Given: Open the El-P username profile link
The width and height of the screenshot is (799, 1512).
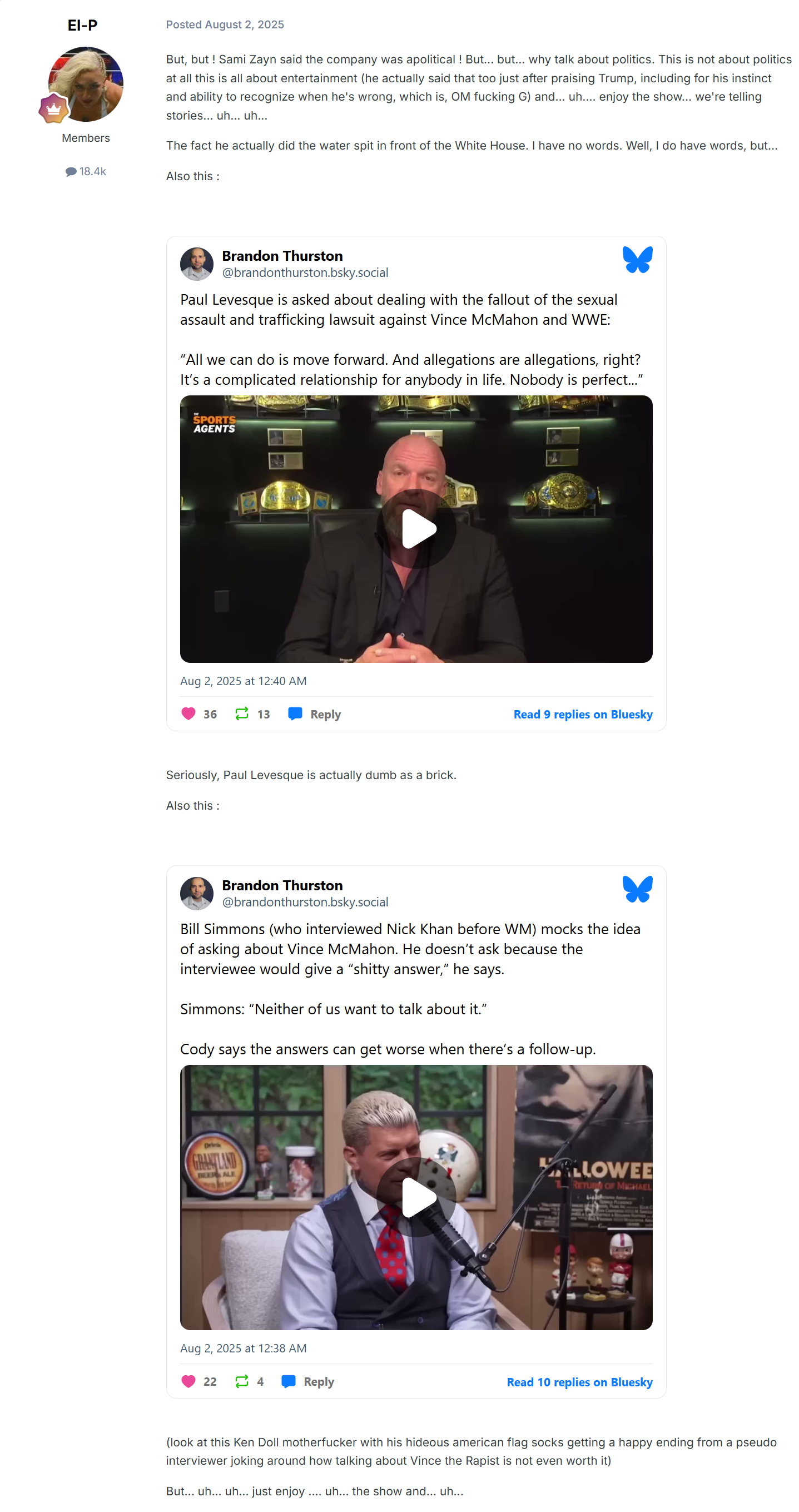Looking at the screenshot, I should pyautogui.click(x=83, y=25).
